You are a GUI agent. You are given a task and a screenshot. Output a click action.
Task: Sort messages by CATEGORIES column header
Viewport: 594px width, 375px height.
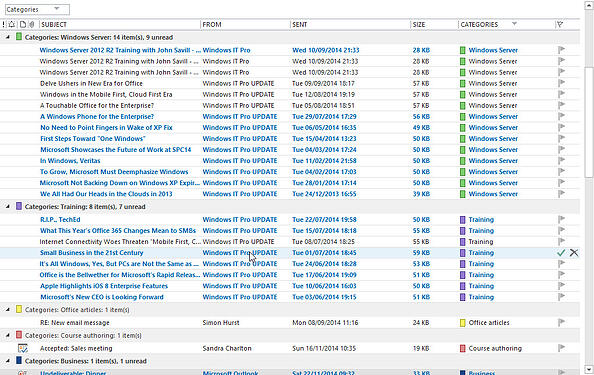(x=479, y=25)
